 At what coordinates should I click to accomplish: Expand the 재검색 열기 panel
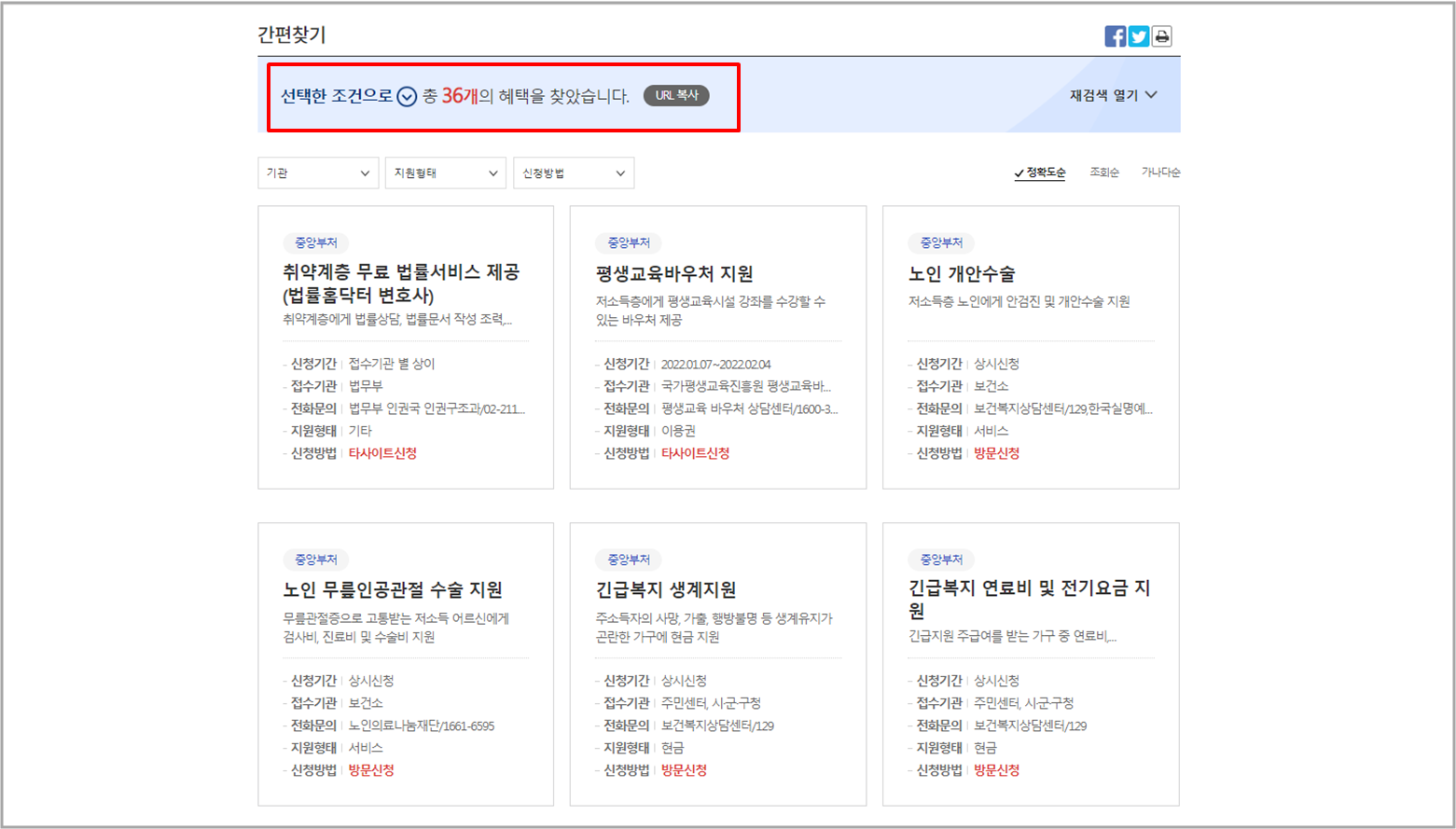tap(1109, 95)
